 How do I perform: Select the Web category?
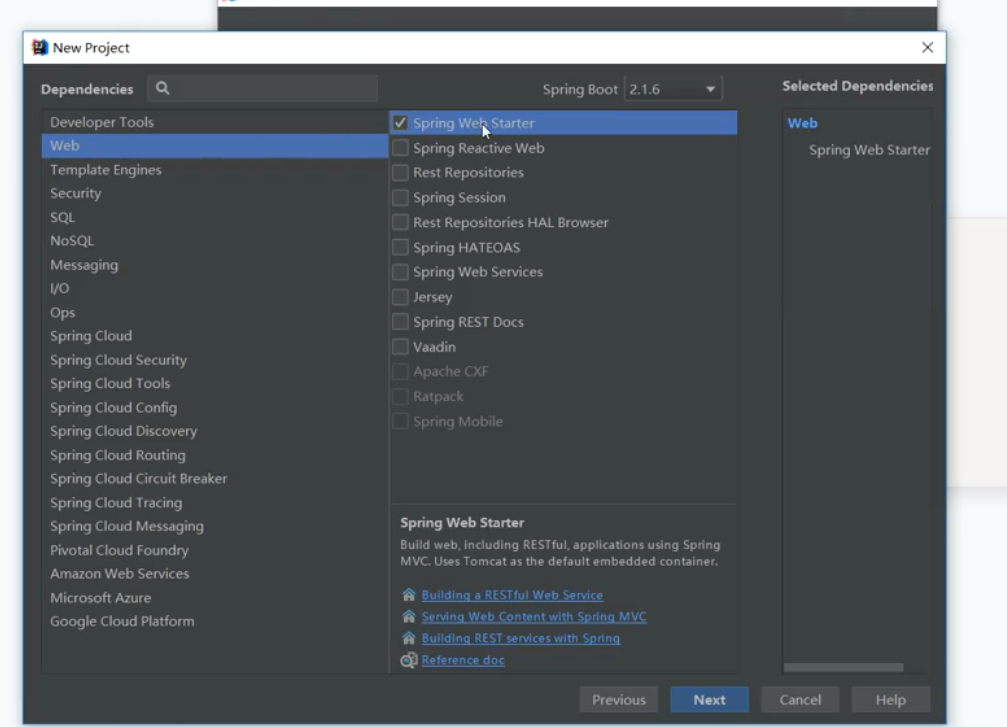pyautogui.click(x=215, y=146)
